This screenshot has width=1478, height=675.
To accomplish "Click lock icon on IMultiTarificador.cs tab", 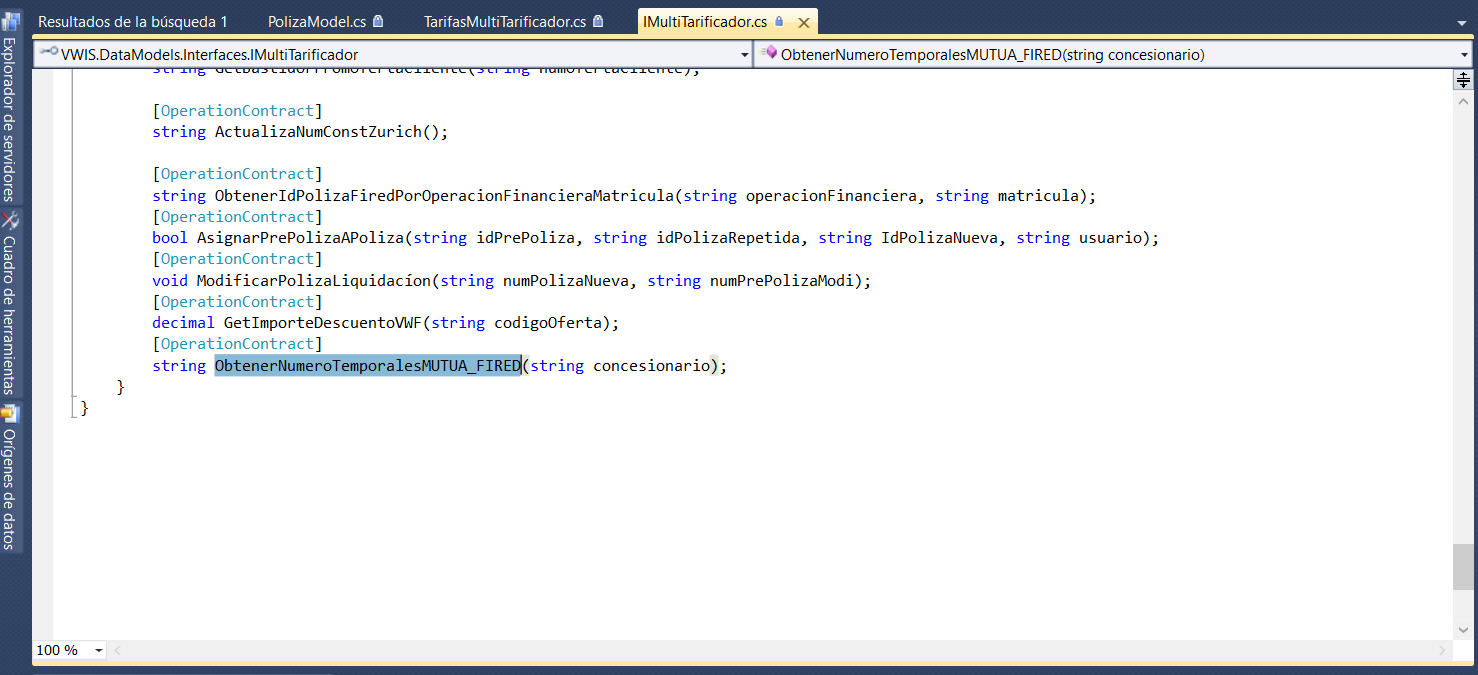I will point(779,21).
